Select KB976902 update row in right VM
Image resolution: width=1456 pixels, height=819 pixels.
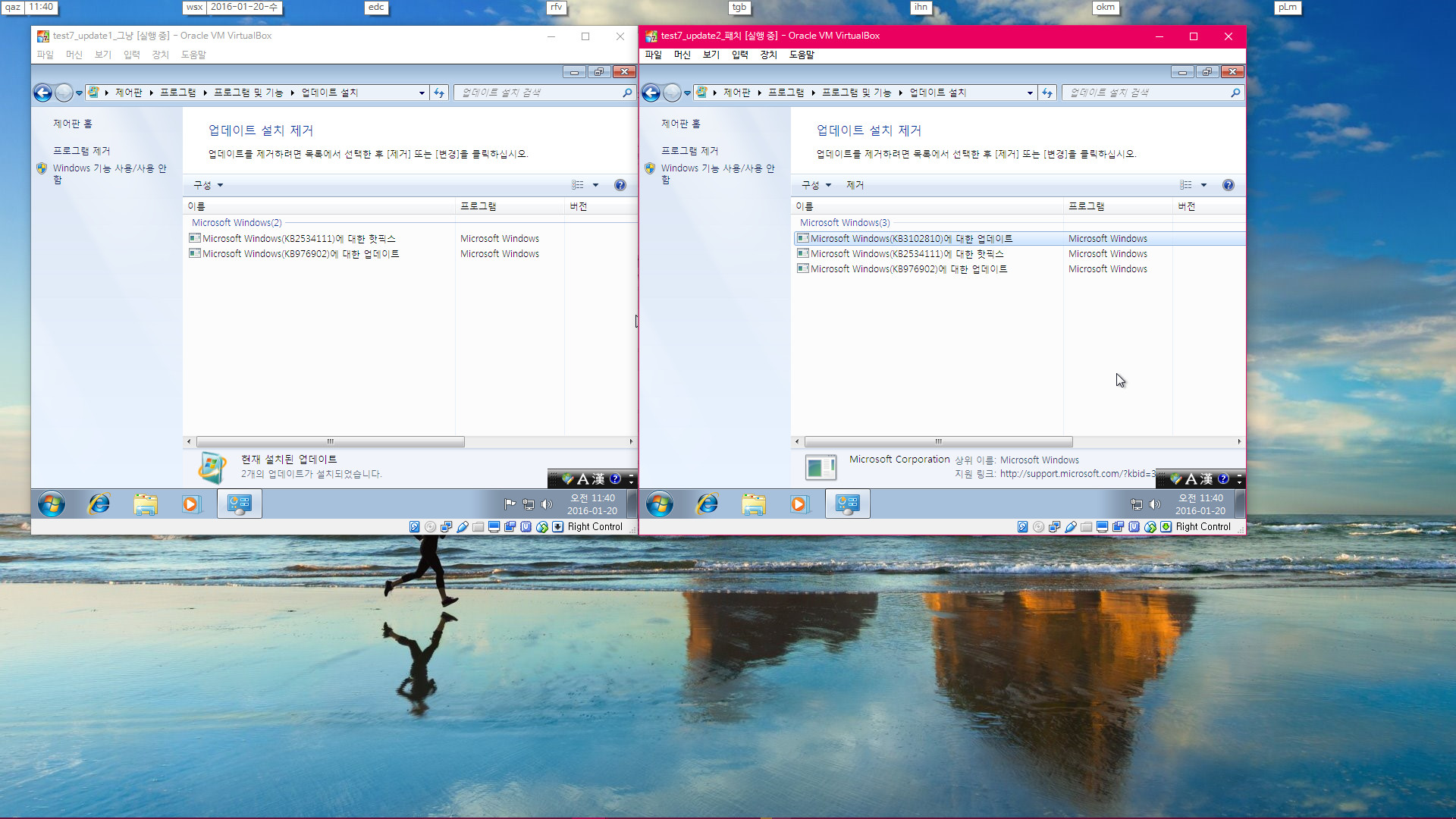(1019, 269)
